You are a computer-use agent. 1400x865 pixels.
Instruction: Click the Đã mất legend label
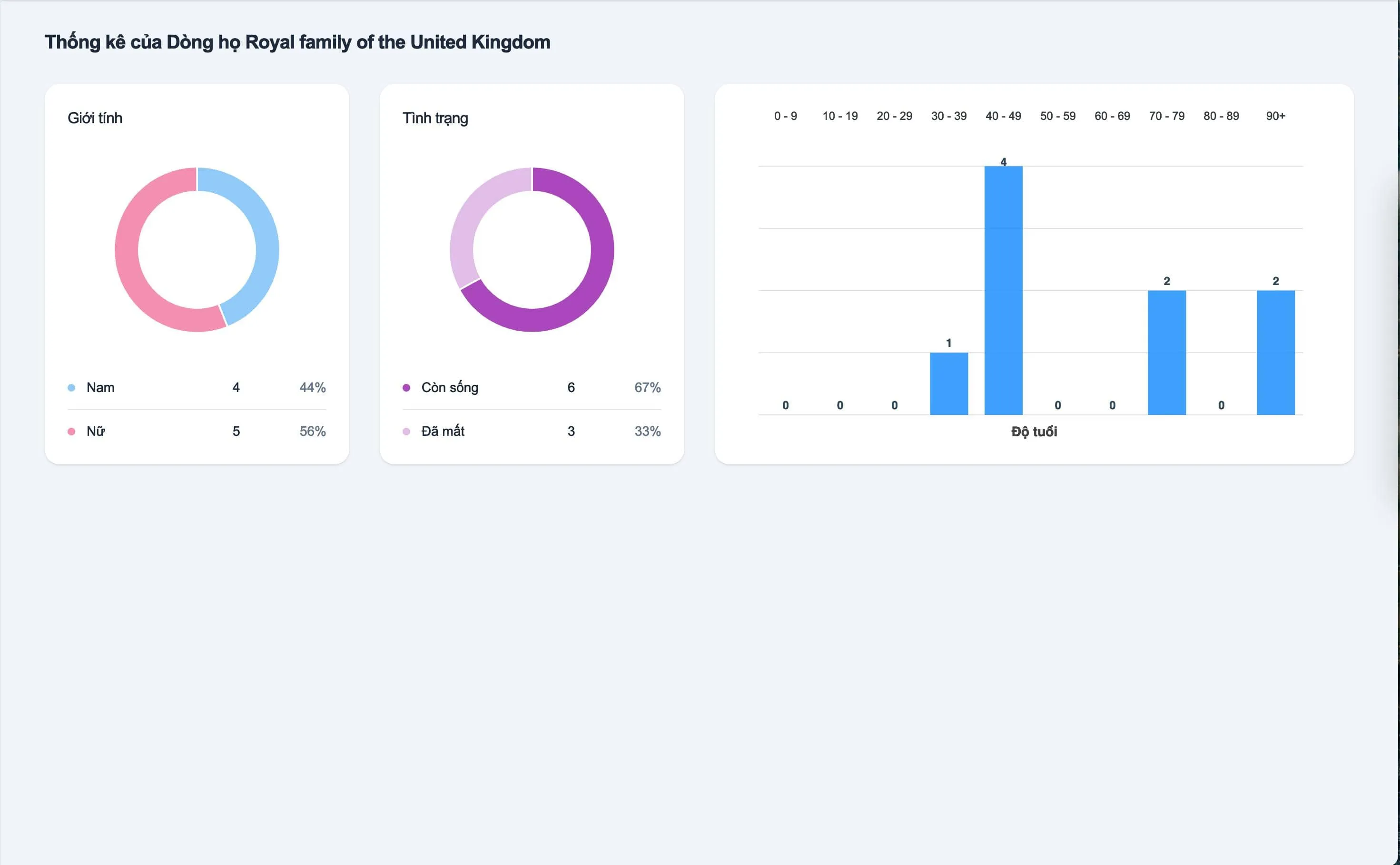pos(443,432)
